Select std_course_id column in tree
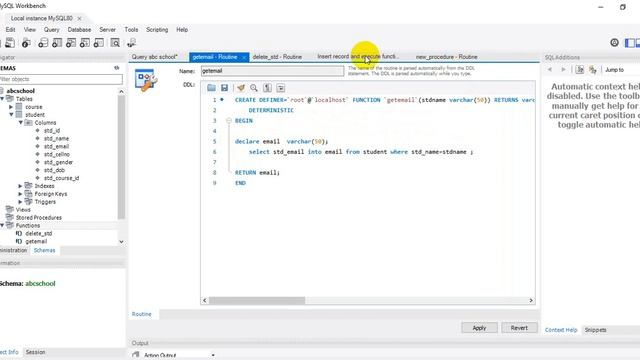 62,178
